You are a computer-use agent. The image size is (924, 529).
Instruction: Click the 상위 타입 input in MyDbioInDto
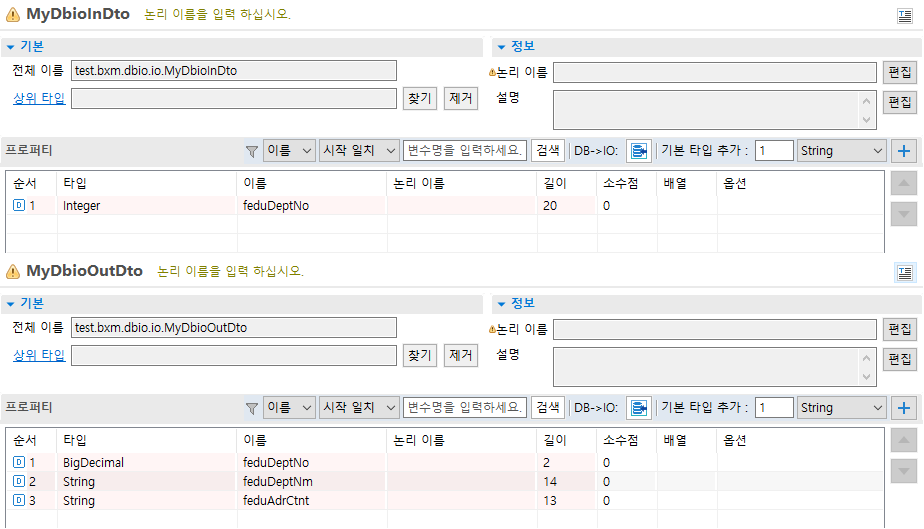234,98
